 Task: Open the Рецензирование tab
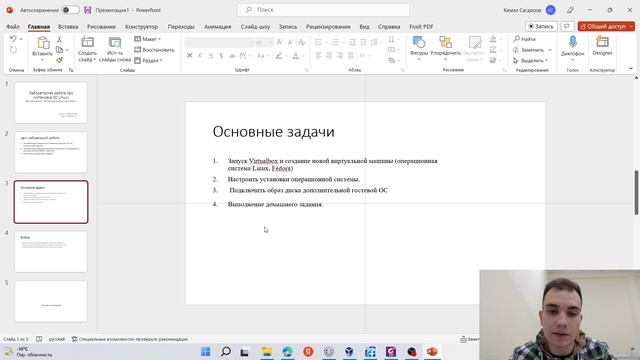(x=328, y=27)
